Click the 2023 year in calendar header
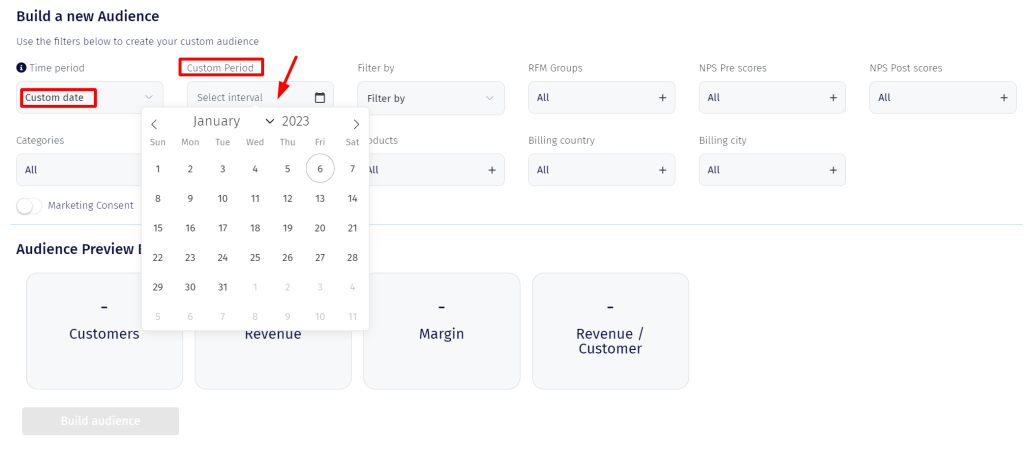Image resolution: width=1024 pixels, height=449 pixels. 296,122
